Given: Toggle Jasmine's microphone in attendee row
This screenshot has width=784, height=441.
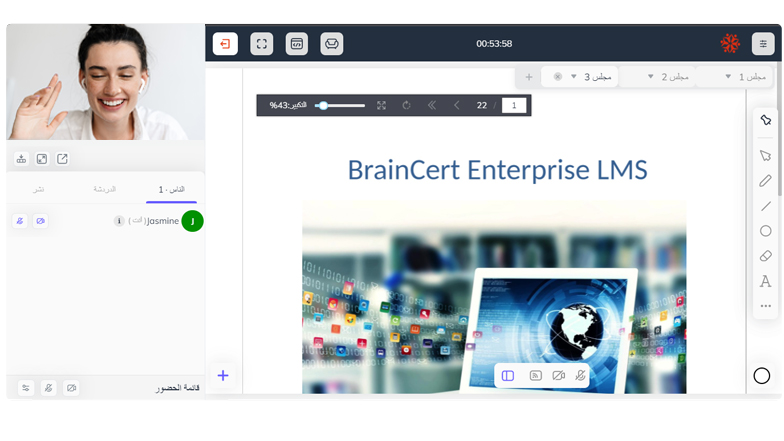Looking at the screenshot, I should click(x=20, y=221).
